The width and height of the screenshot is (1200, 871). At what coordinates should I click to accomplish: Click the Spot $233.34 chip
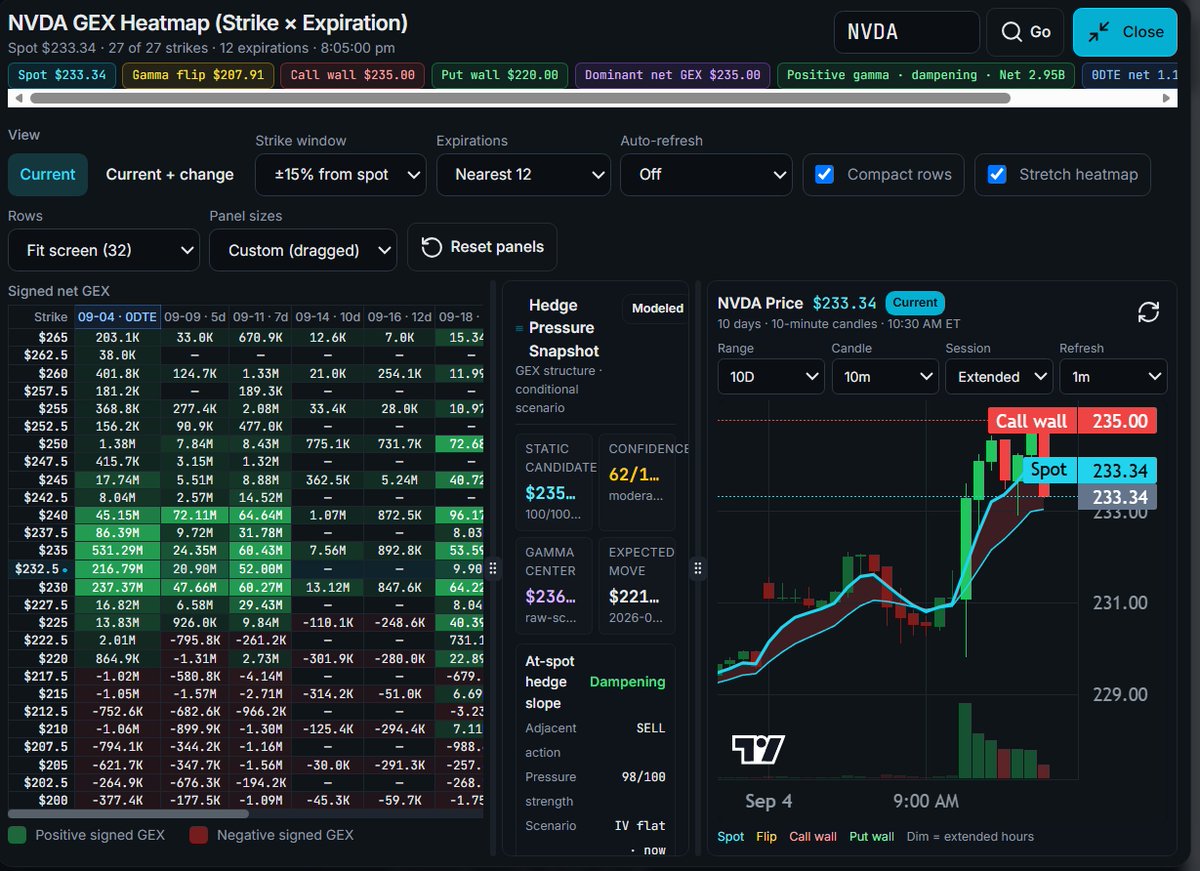(x=62, y=75)
